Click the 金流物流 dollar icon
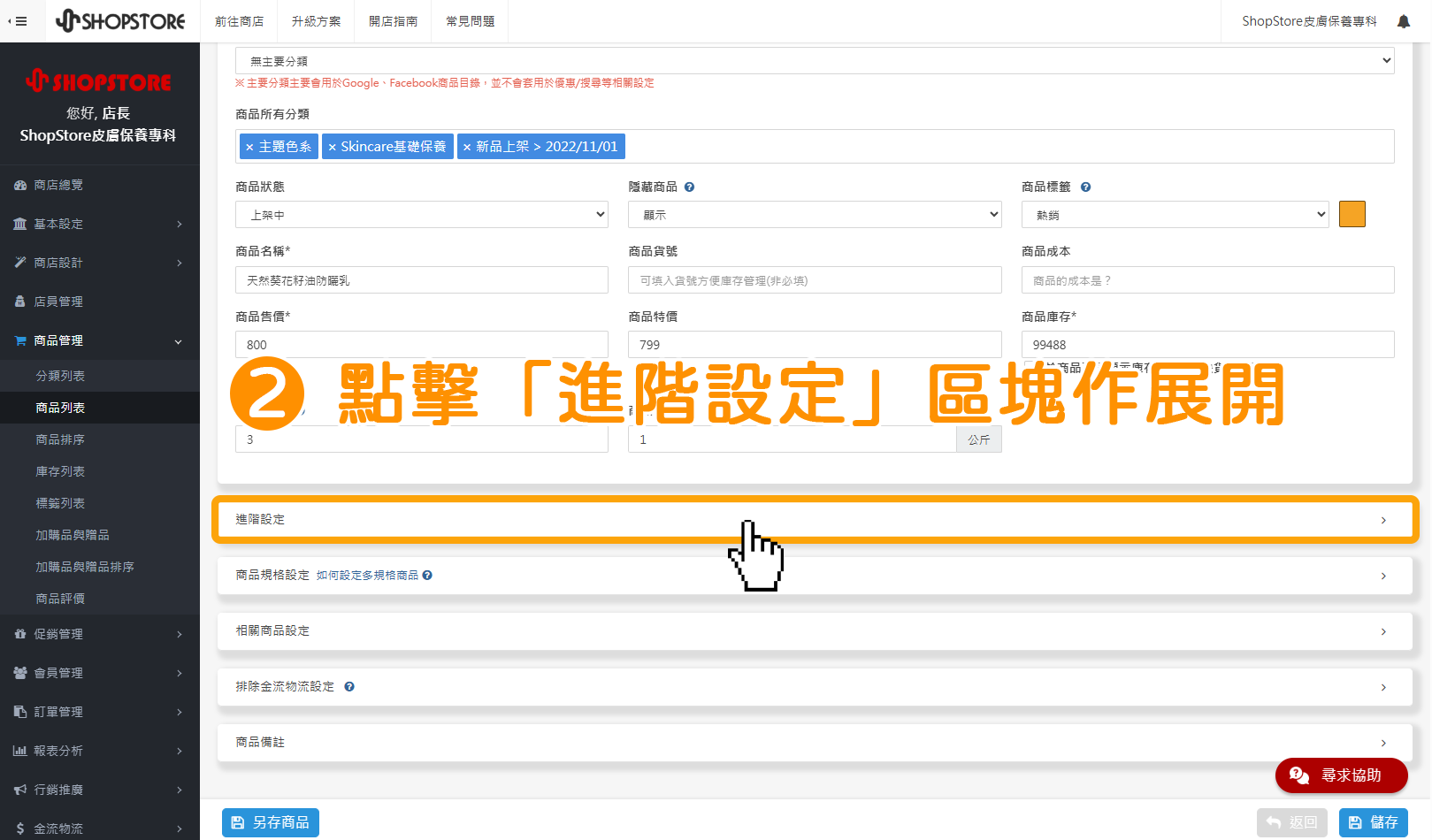Viewport: 1432px width, 840px height. pyautogui.click(x=20, y=829)
